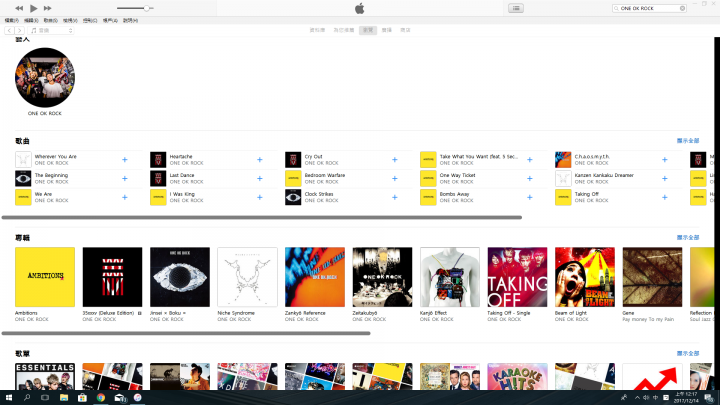This screenshot has width=720, height=405.
Task: Open the Zeitakubyō album
Action: [x=382, y=277]
